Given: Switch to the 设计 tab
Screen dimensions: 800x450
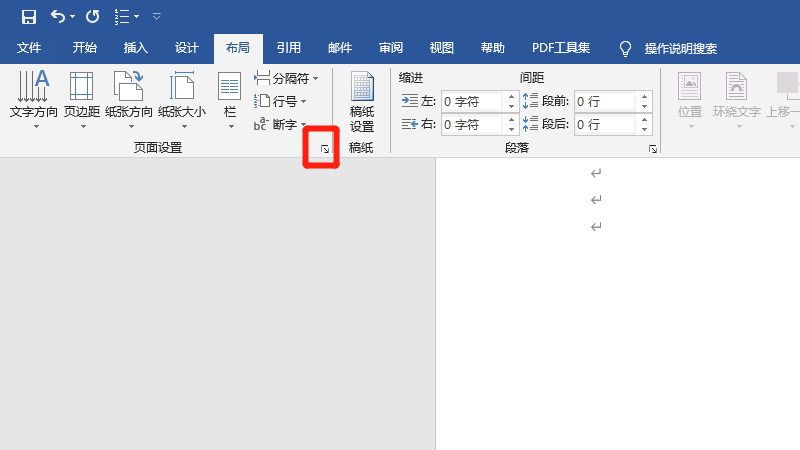Looking at the screenshot, I should 186,48.
